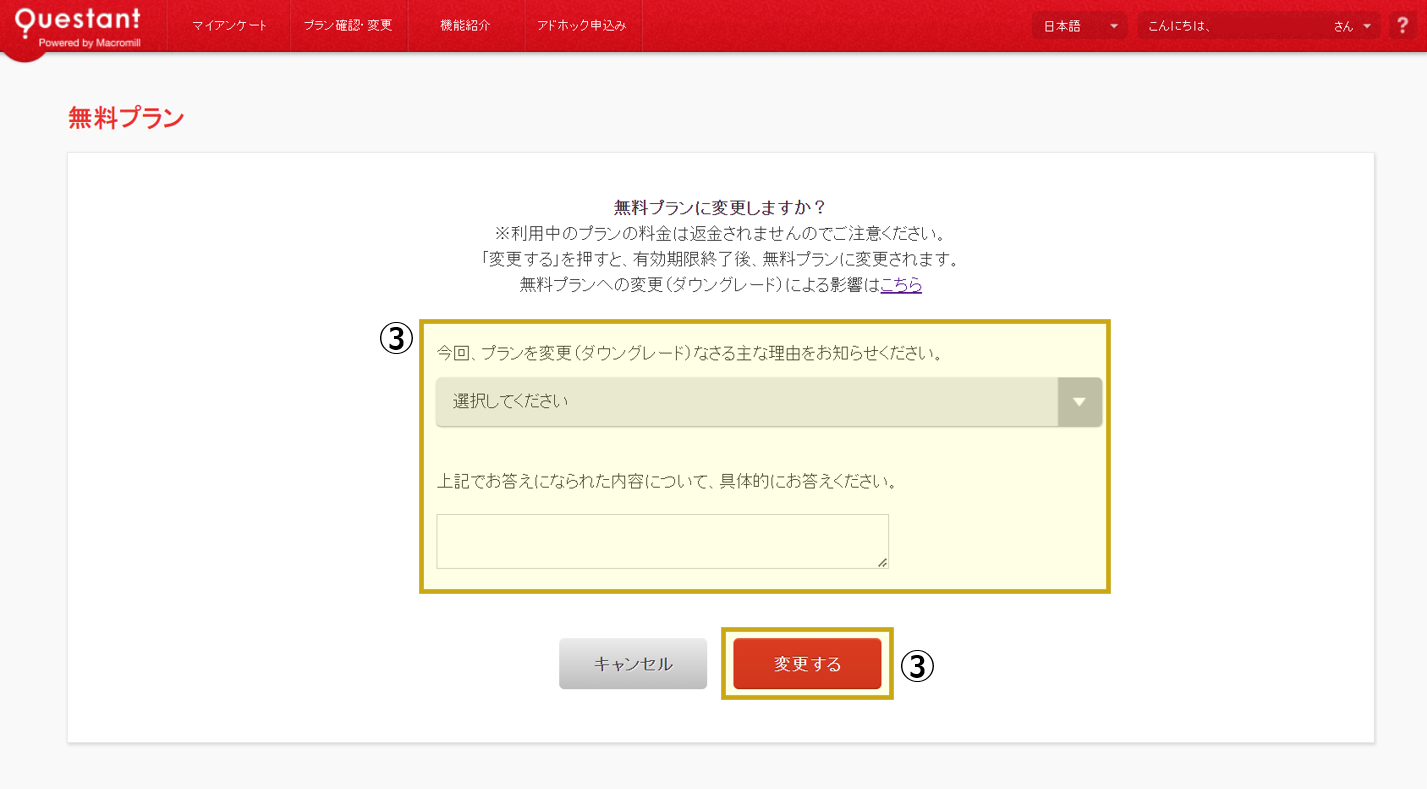Click the キャンセル button

click(x=633, y=664)
